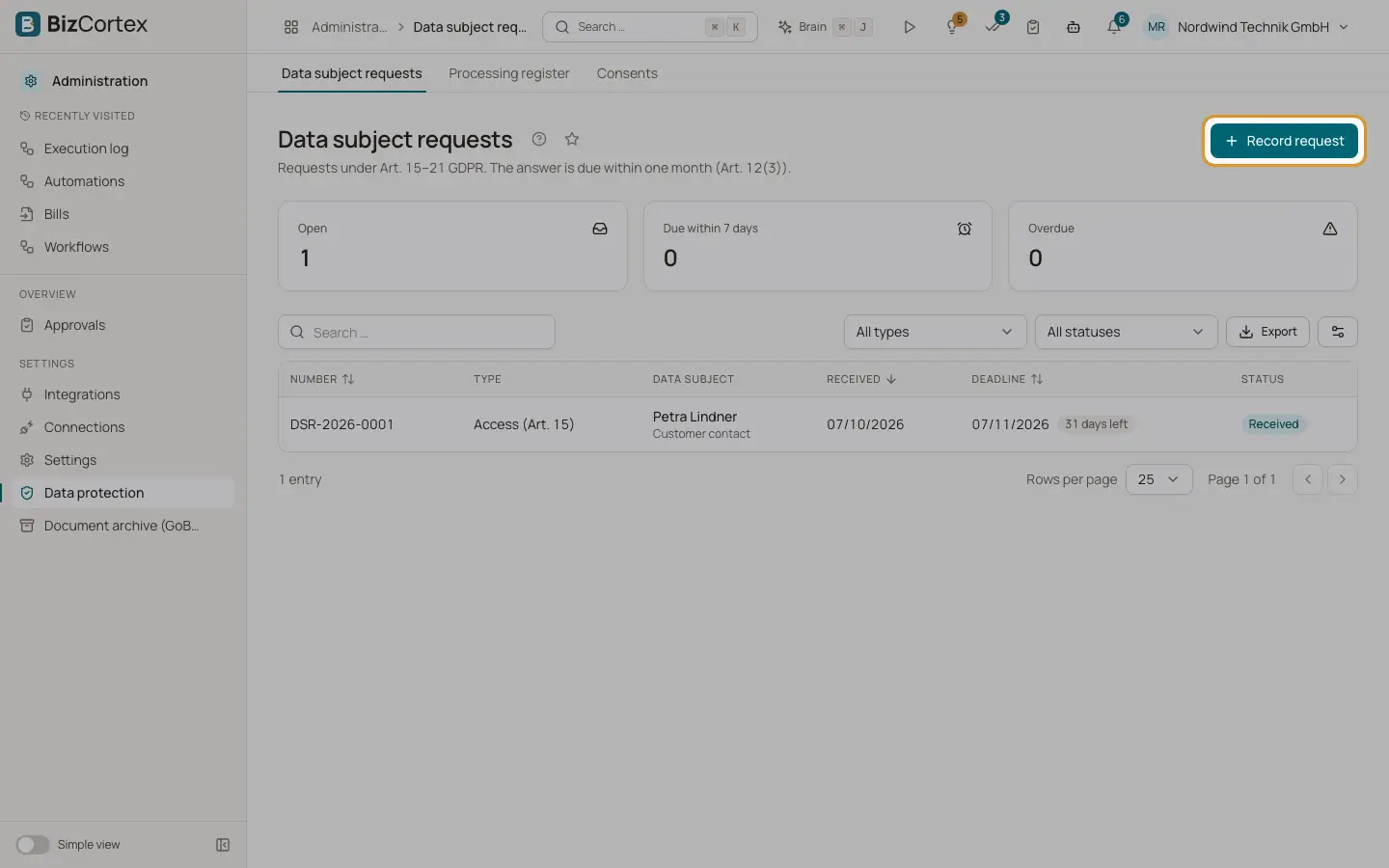Open the All types filter dropdown
The image size is (1389, 868).
935,332
